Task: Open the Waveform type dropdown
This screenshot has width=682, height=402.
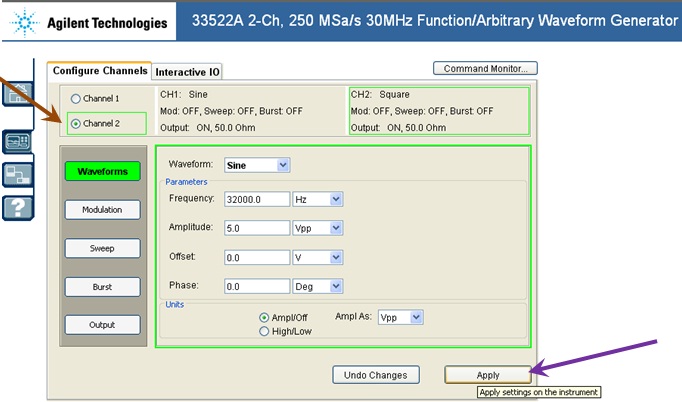Action: pyautogui.click(x=282, y=165)
